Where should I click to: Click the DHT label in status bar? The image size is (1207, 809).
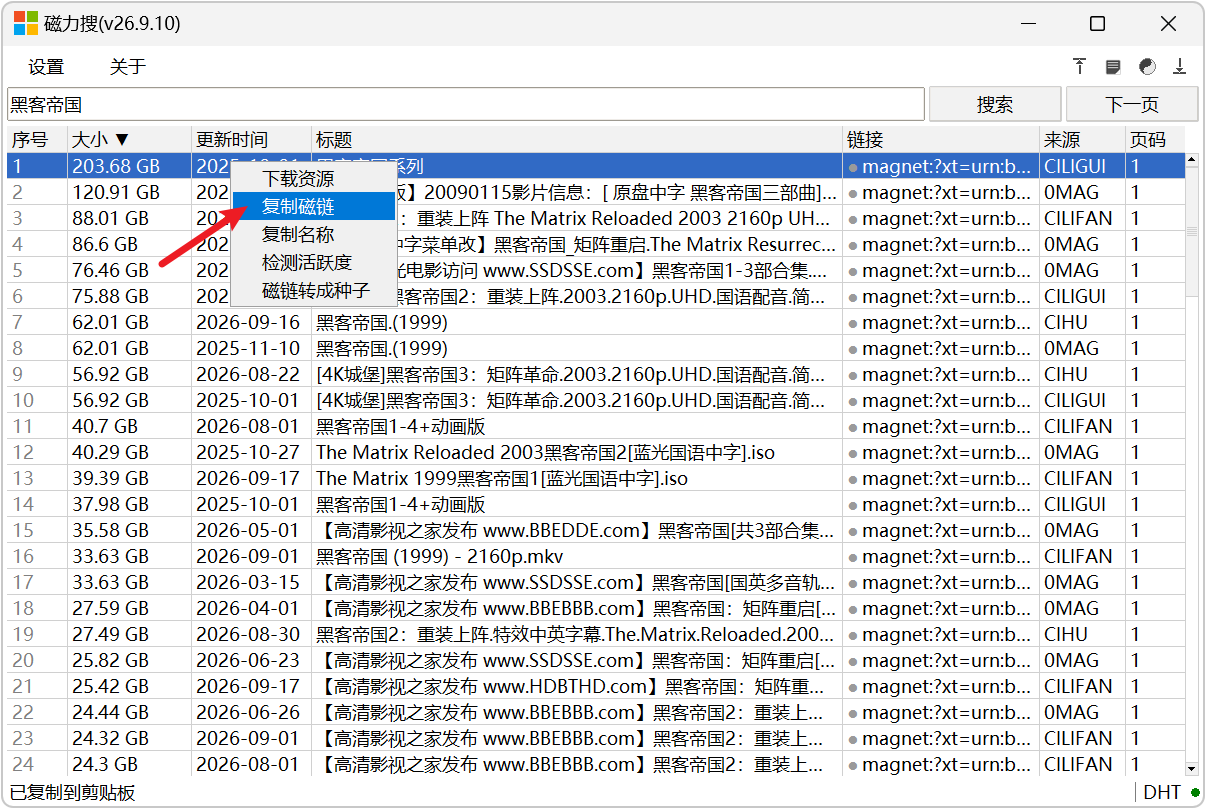(x=1162, y=793)
